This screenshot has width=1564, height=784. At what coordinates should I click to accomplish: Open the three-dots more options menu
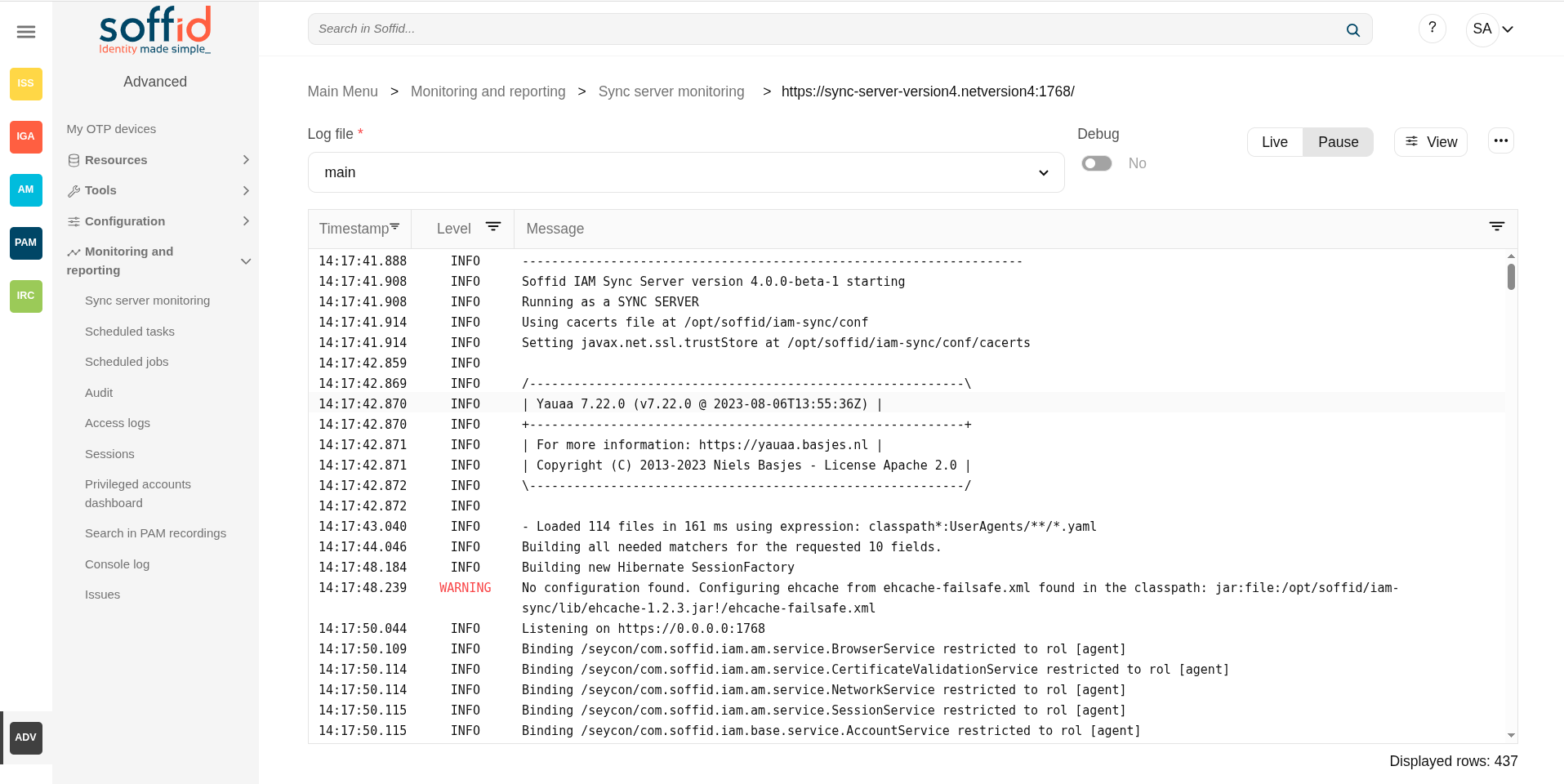point(1501,141)
